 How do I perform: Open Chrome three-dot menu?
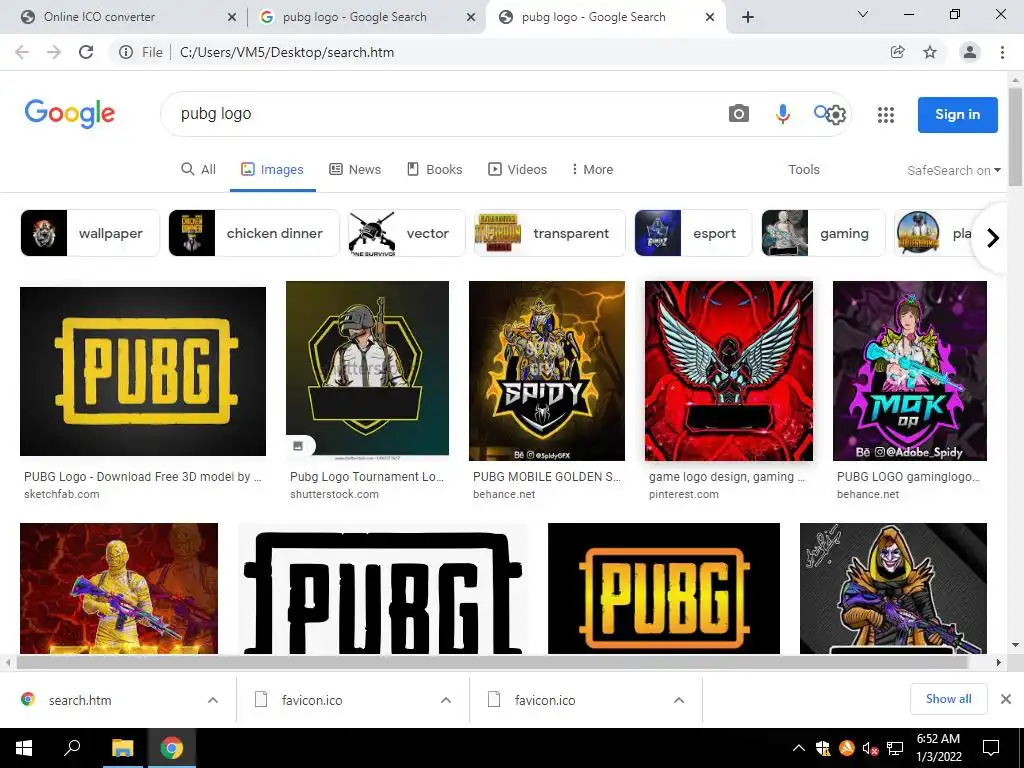1002,52
